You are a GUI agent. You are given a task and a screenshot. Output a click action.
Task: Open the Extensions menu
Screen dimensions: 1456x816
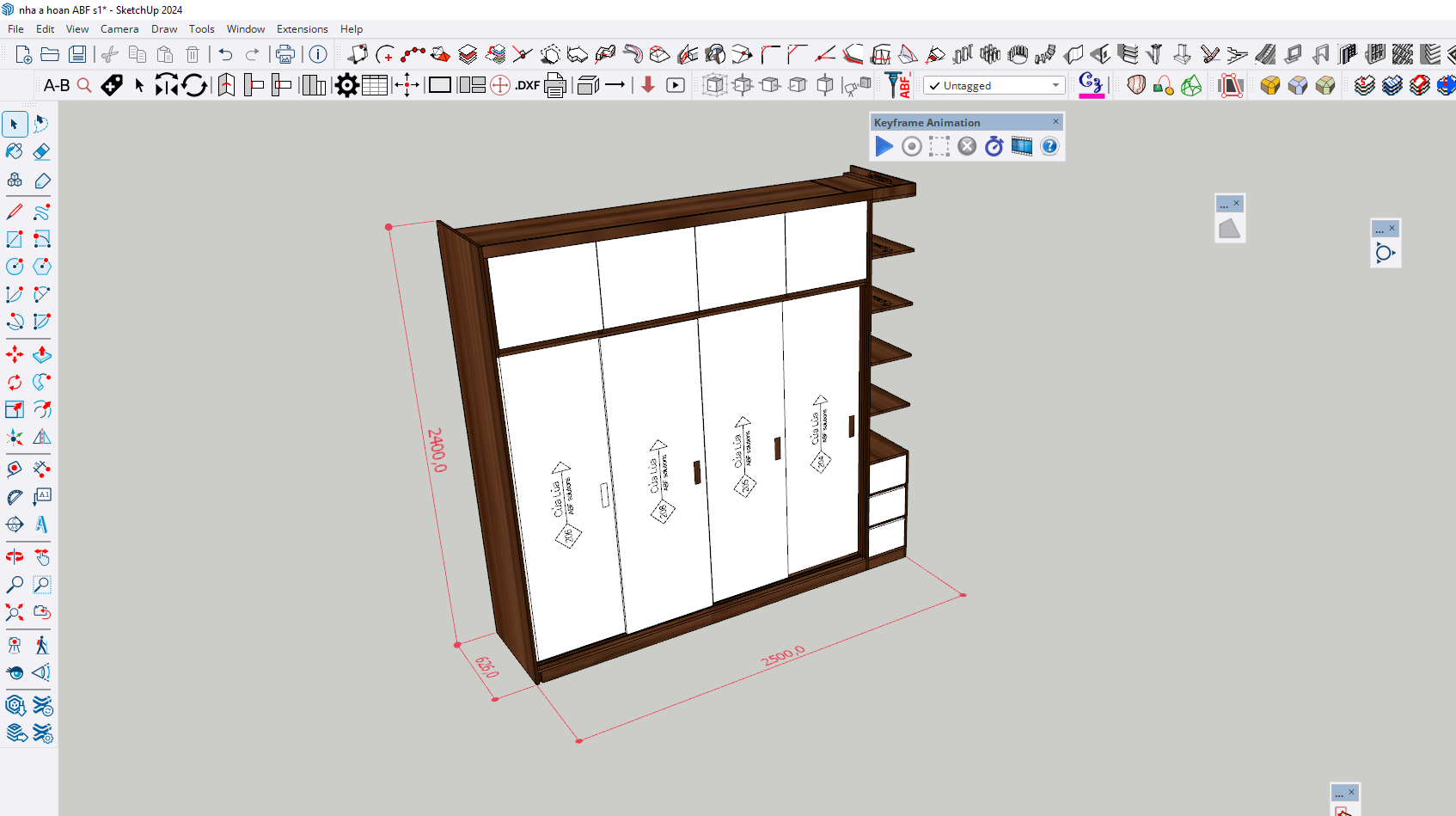point(302,29)
